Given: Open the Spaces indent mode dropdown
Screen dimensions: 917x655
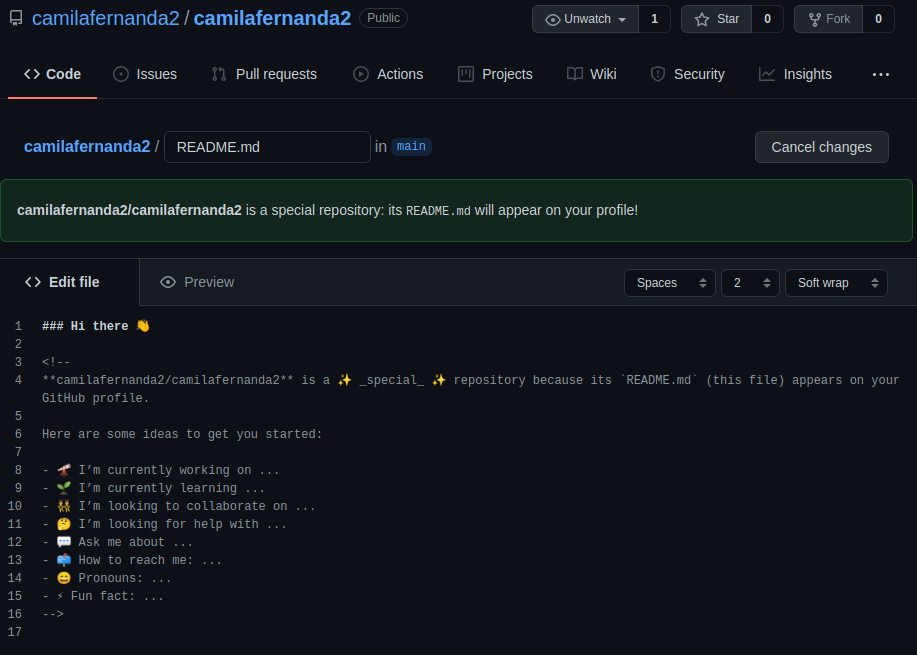Looking at the screenshot, I should coord(669,283).
